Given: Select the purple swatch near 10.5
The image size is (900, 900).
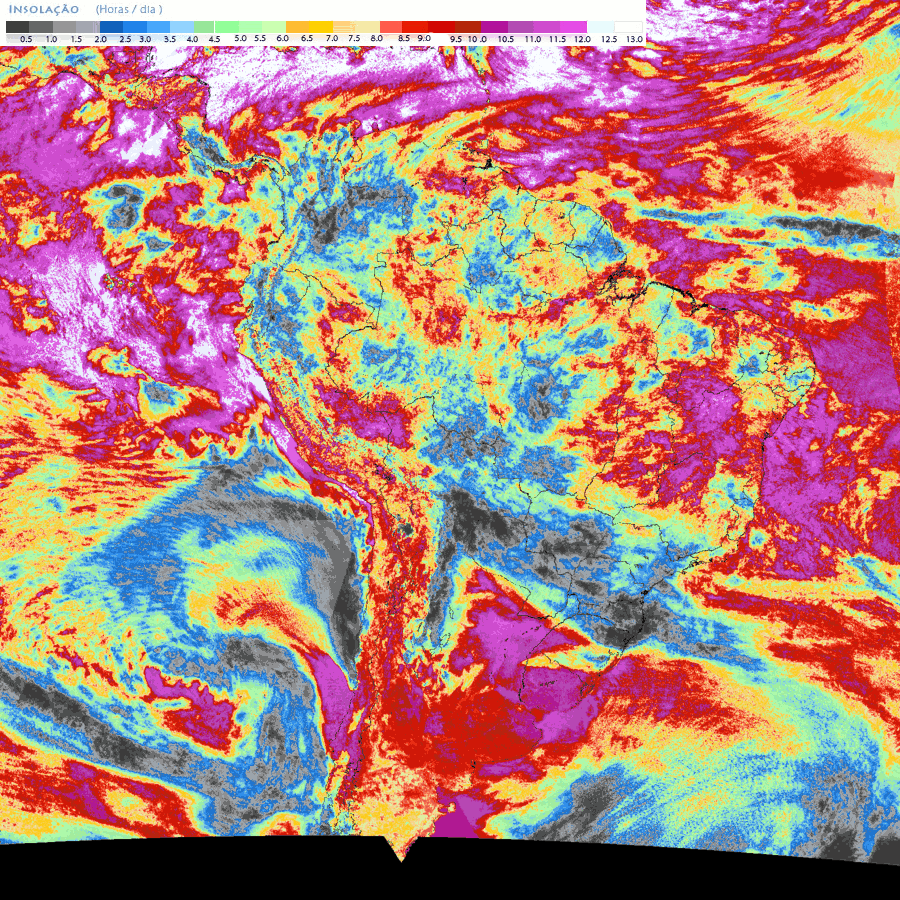Looking at the screenshot, I should (x=493, y=27).
